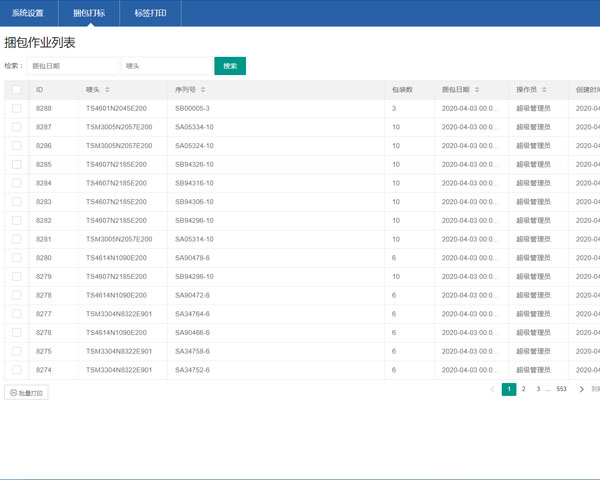
Task: Focus the 唛头 search input field
Action: [166, 66]
